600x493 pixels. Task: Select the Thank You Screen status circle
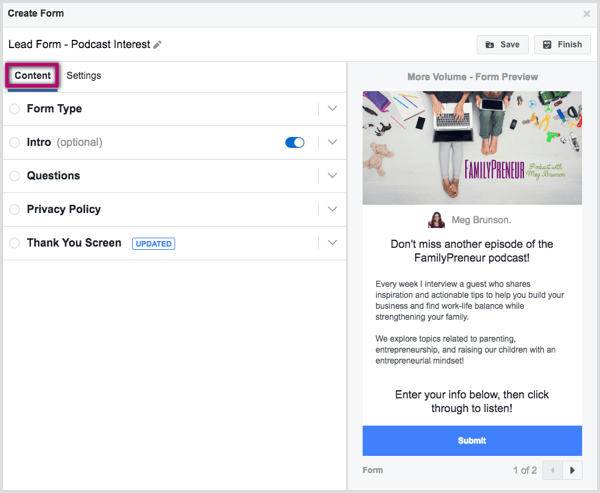[x=15, y=243]
